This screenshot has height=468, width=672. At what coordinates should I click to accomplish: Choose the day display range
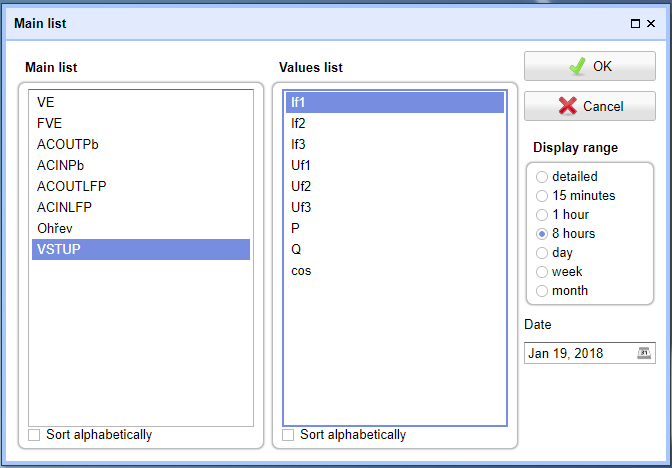tap(542, 253)
